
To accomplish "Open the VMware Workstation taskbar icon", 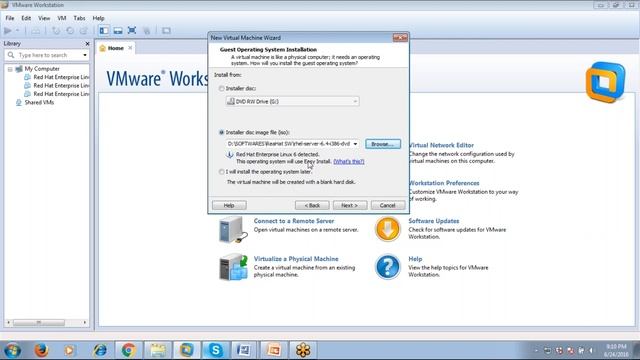I will click(187, 350).
